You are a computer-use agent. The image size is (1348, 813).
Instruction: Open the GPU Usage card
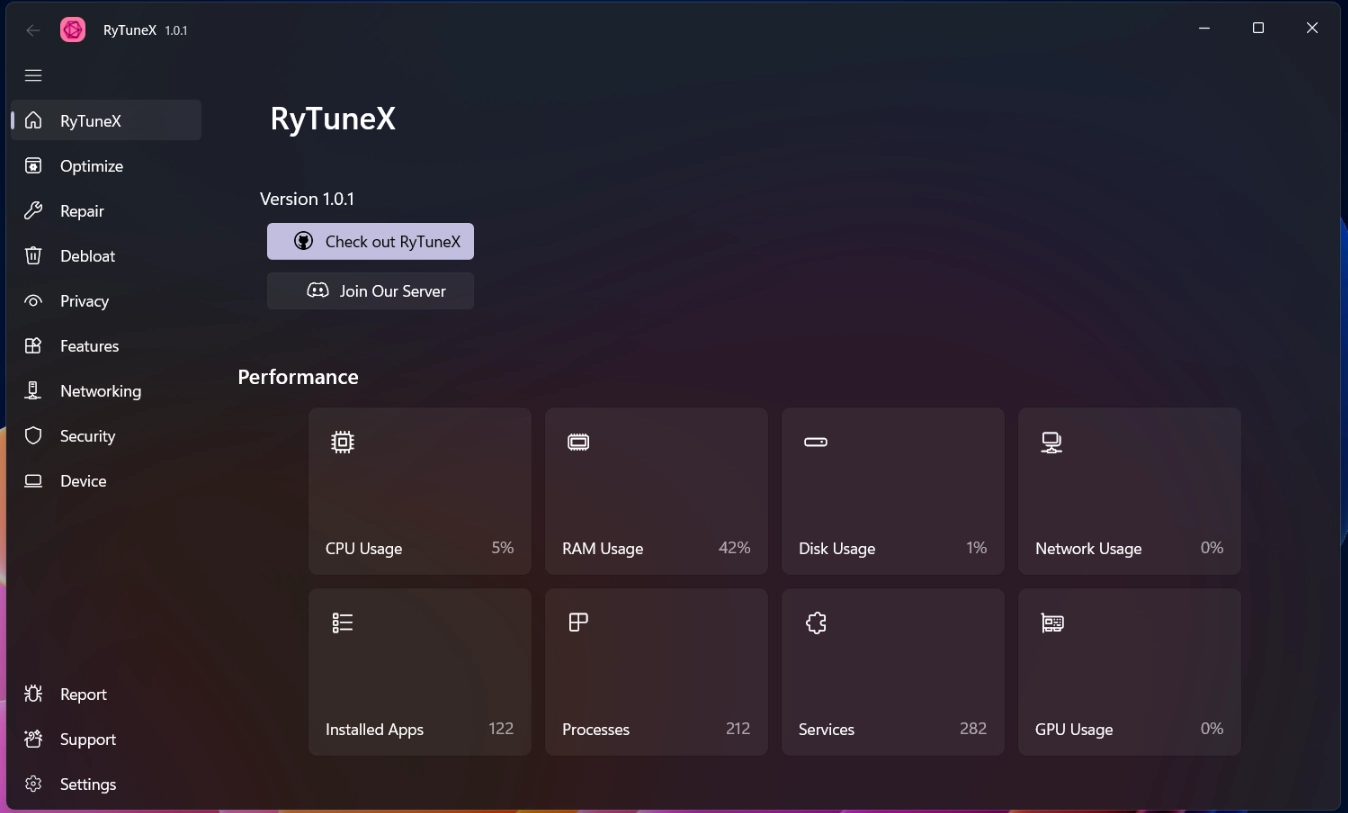click(x=1129, y=672)
